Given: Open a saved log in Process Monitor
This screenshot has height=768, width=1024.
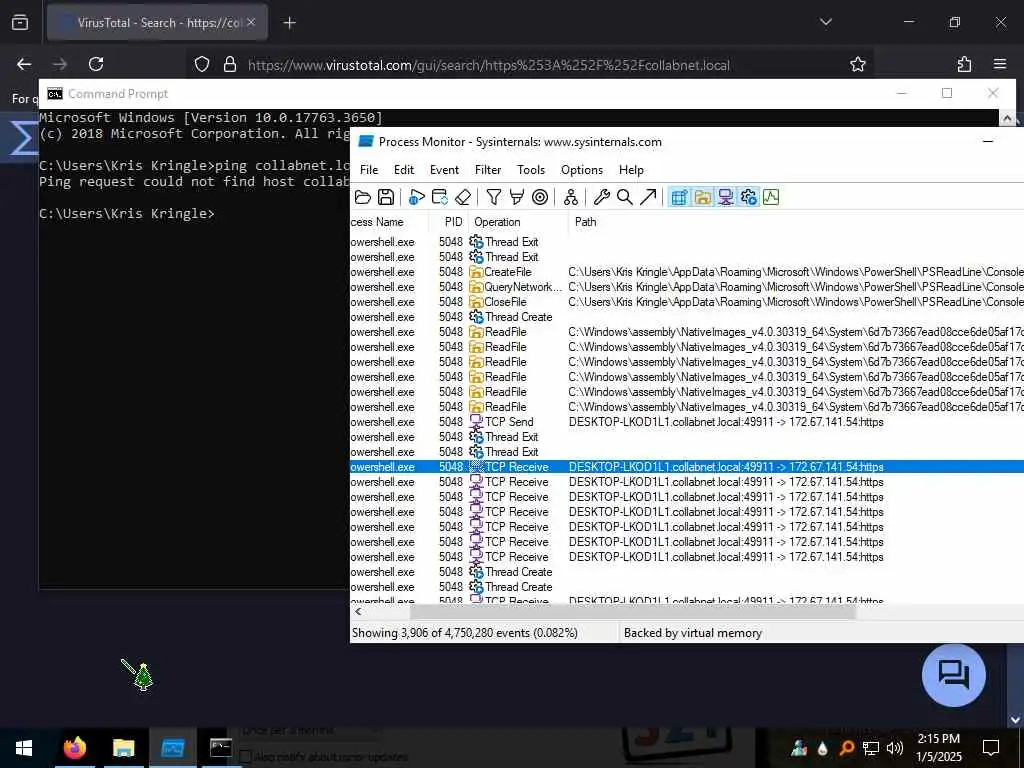Looking at the screenshot, I should 363,197.
